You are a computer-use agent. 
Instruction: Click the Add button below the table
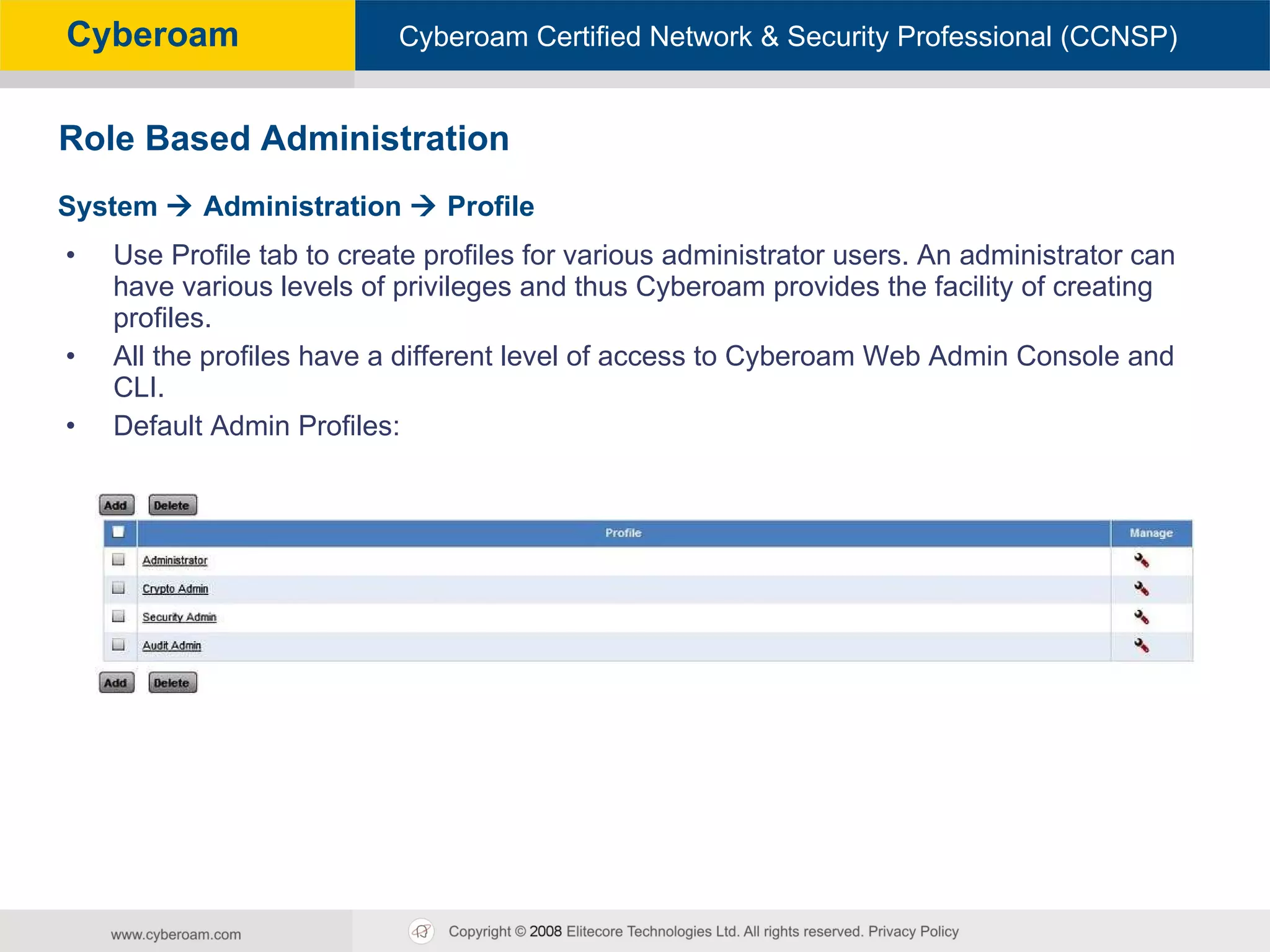click(117, 682)
